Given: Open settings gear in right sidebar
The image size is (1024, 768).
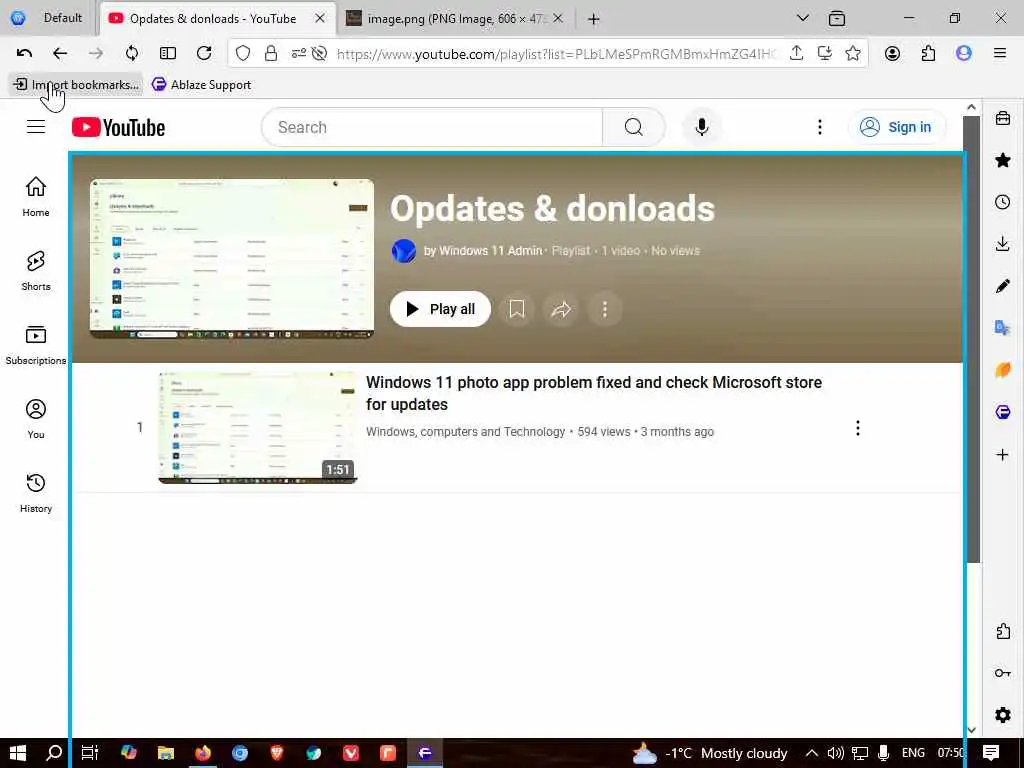Looking at the screenshot, I should (x=1003, y=714).
